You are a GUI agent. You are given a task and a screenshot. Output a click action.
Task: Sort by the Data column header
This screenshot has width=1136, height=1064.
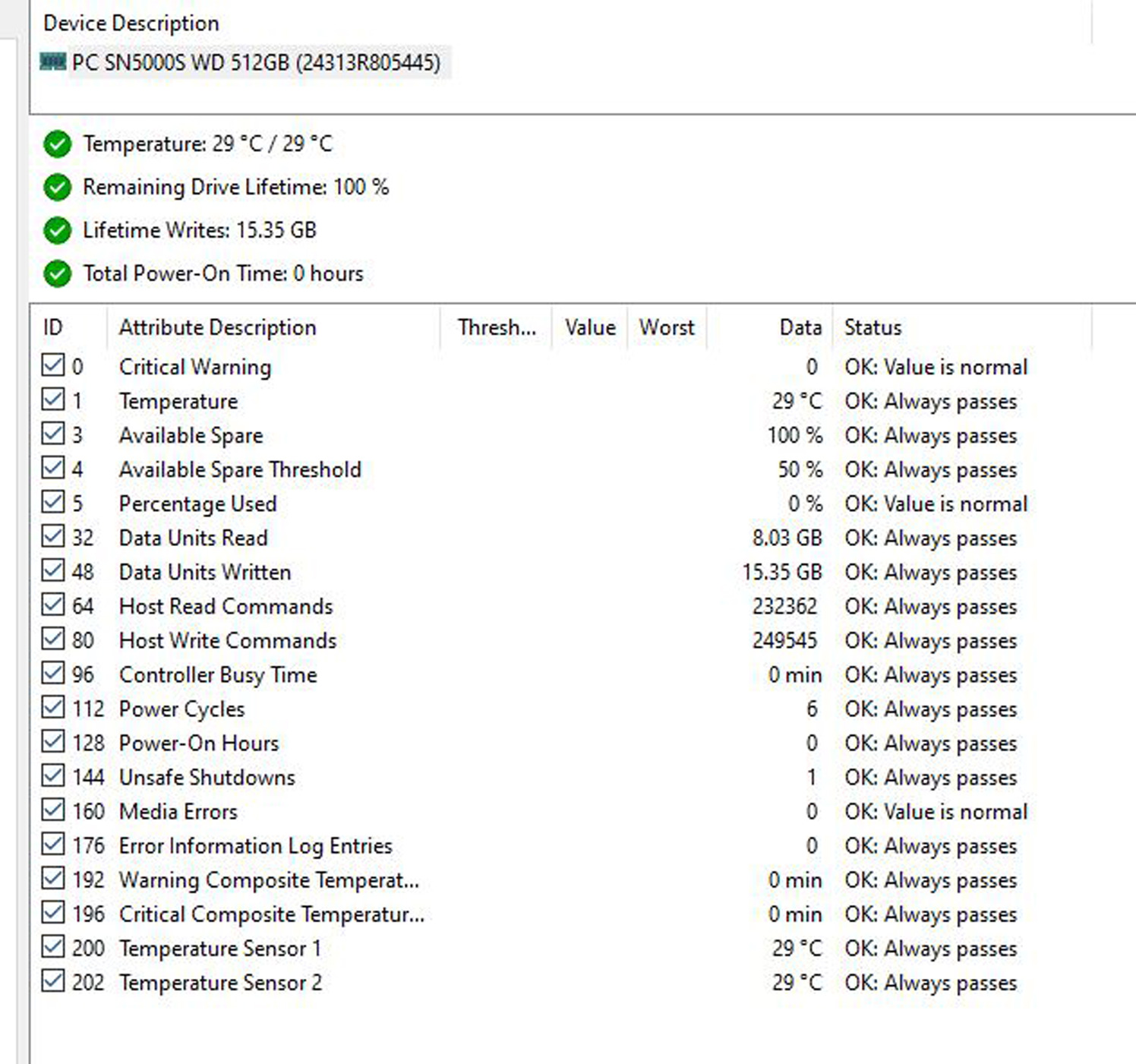tap(770, 327)
